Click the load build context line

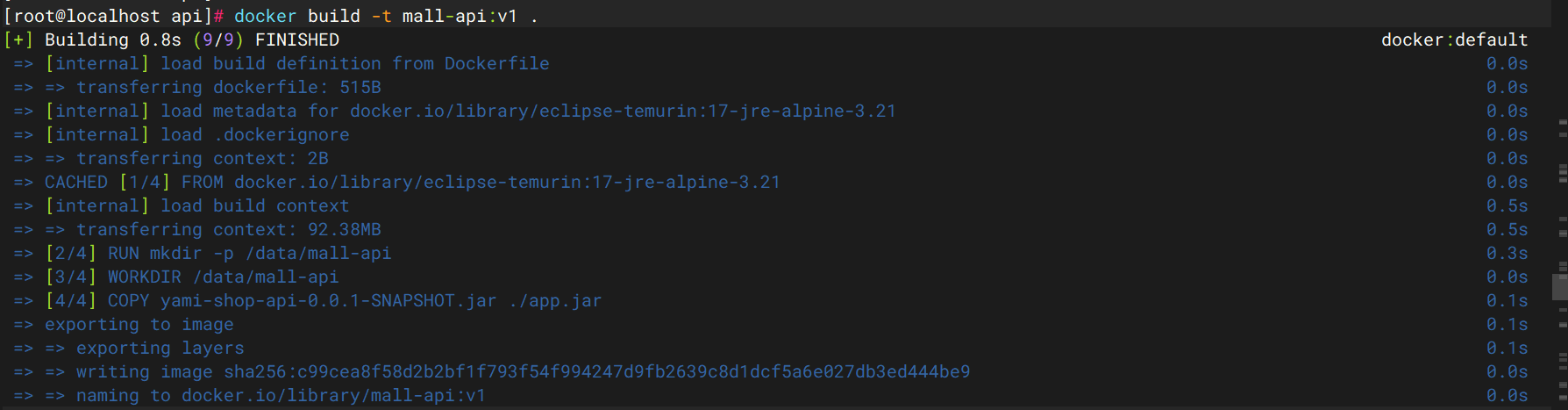point(197,205)
